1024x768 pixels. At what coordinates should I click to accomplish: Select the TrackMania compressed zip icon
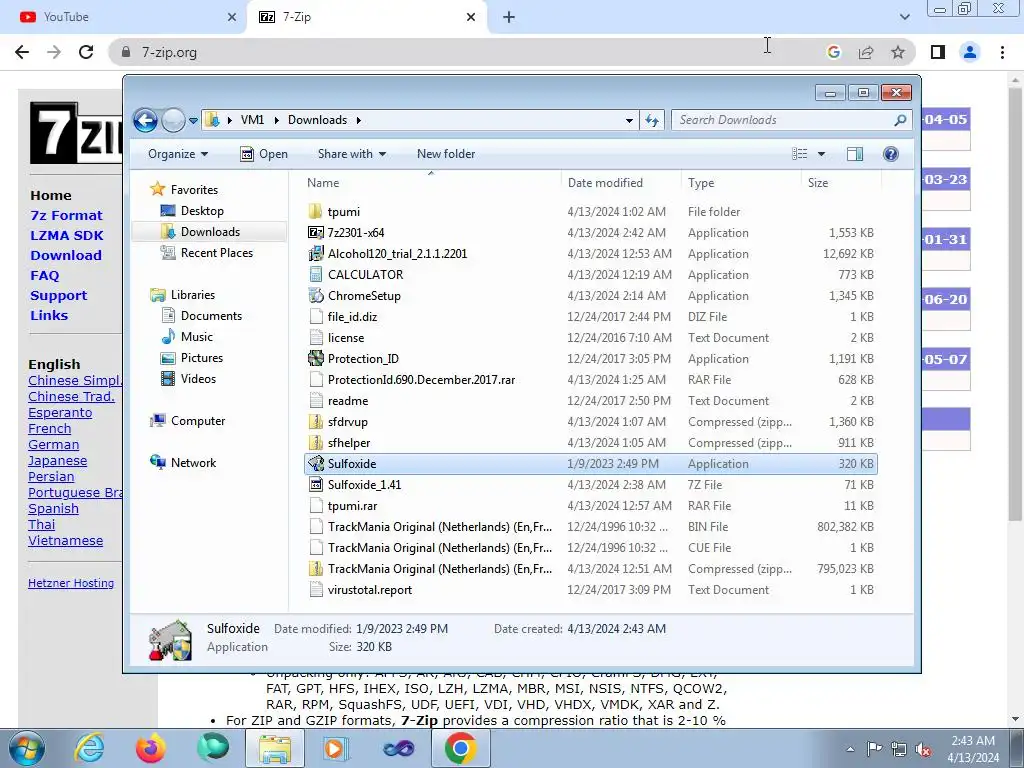point(315,569)
